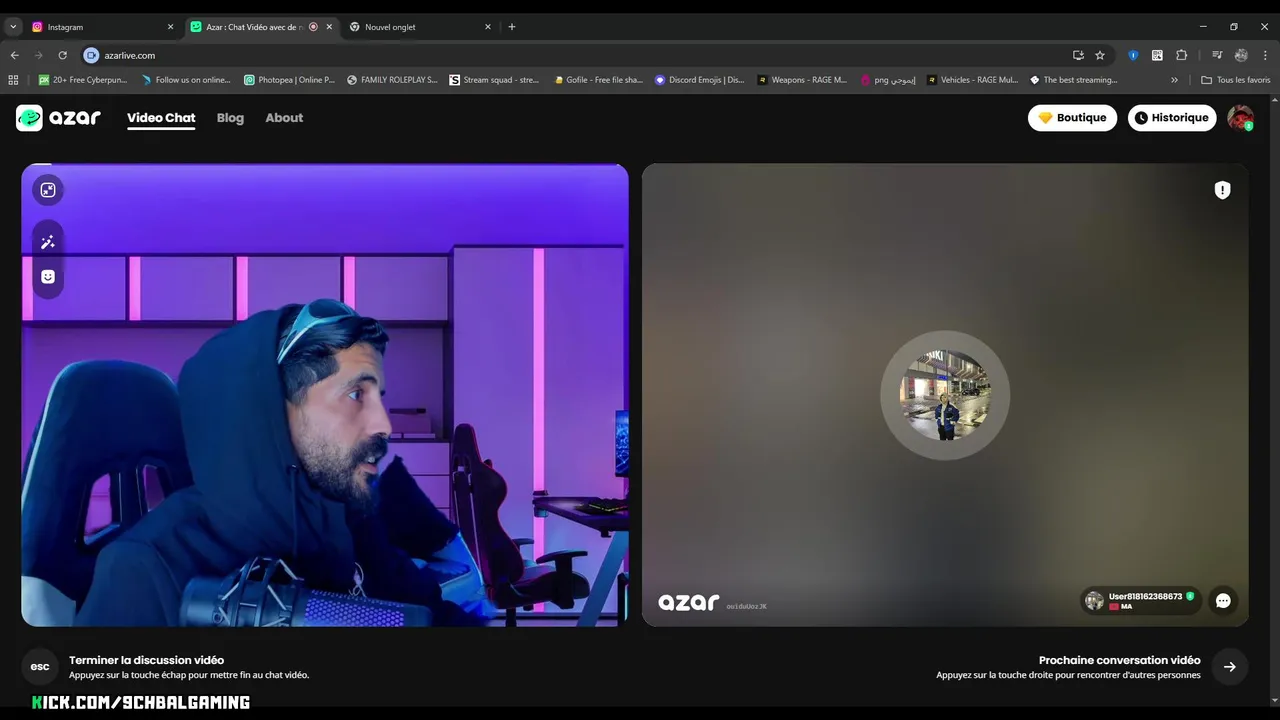Click the media control icon in toolbar
This screenshot has height=720, width=1280.
(1217, 55)
